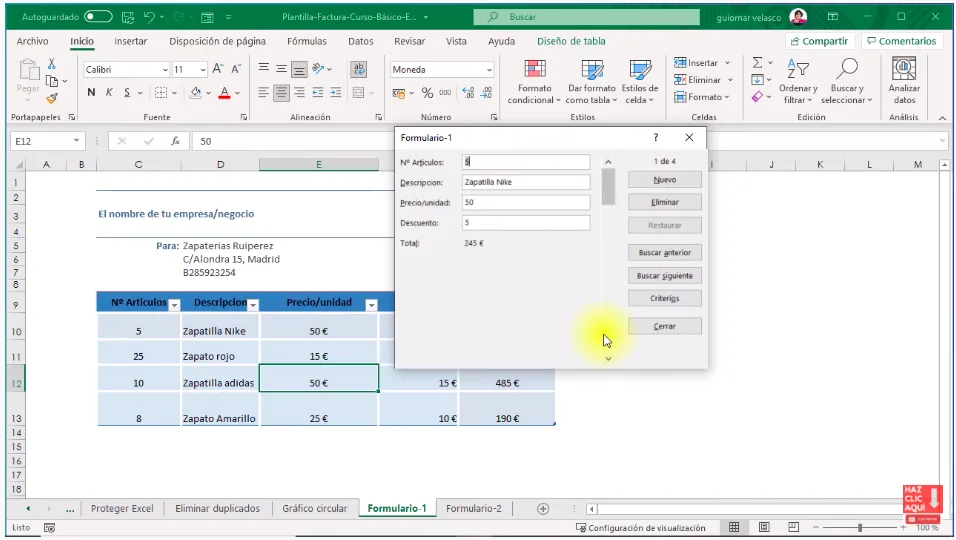Apply fill color bucket icon
The image size is (956, 540).
point(196,93)
